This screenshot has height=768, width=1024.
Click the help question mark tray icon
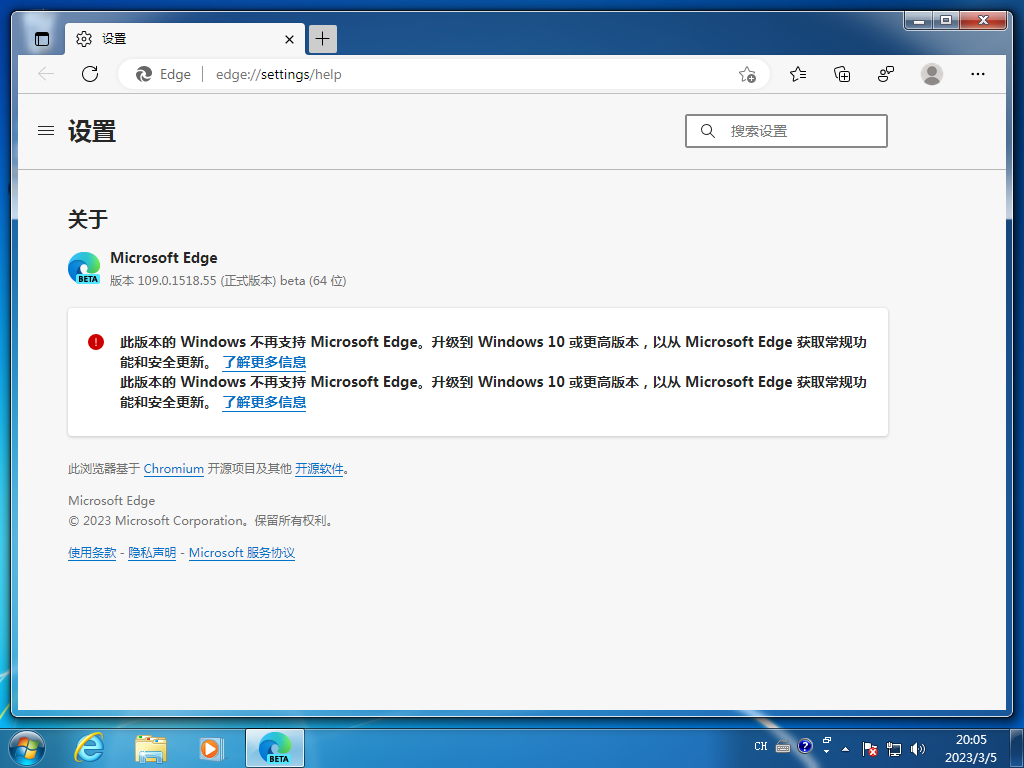coord(805,746)
